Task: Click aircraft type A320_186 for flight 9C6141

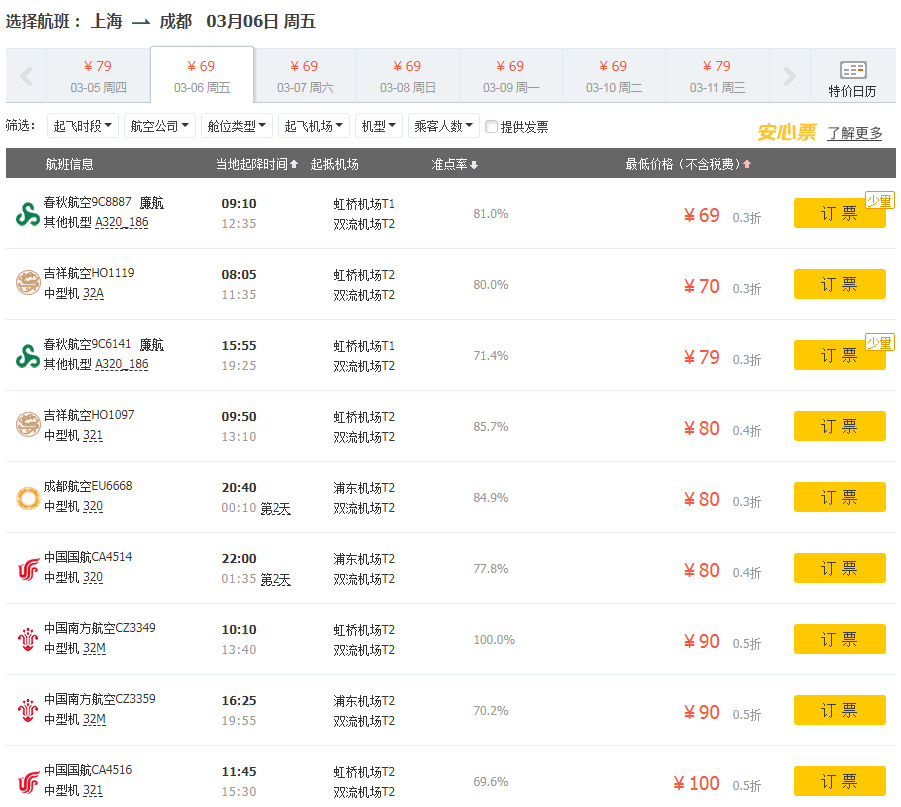Action: (122, 364)
